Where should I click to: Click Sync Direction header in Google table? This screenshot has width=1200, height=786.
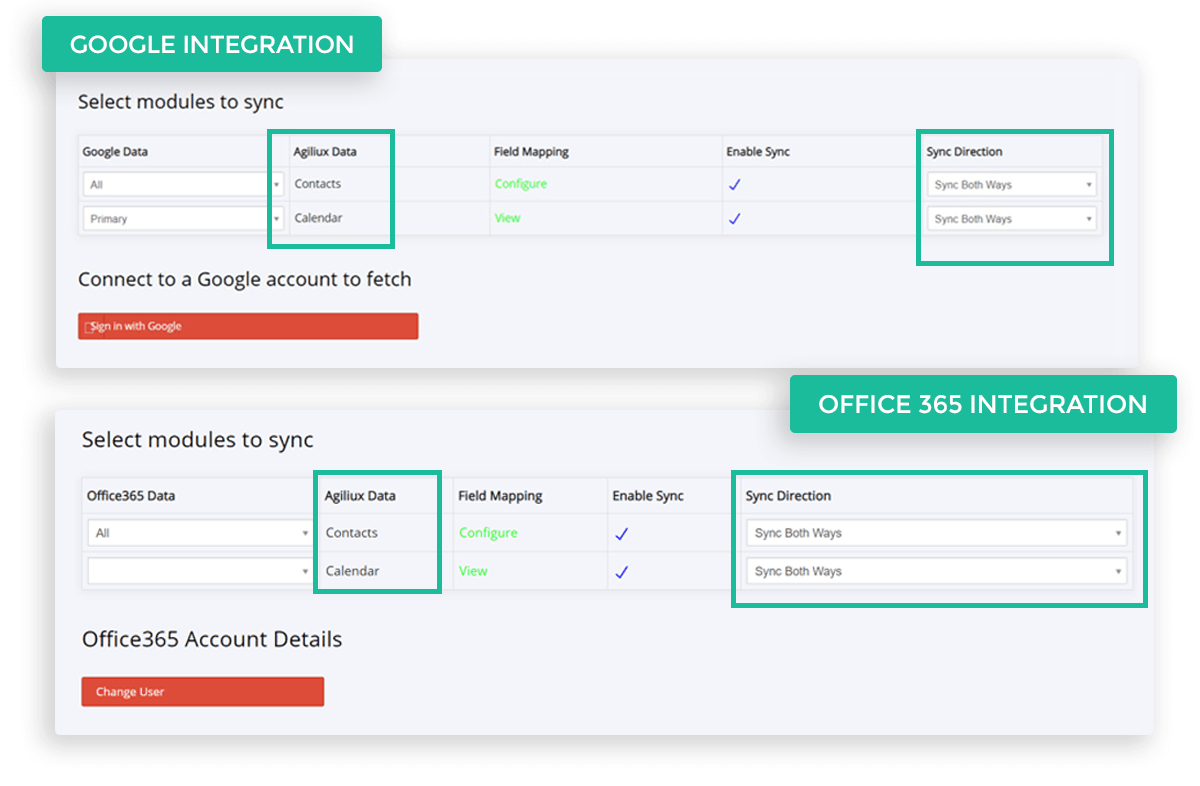tap(964, 152)
